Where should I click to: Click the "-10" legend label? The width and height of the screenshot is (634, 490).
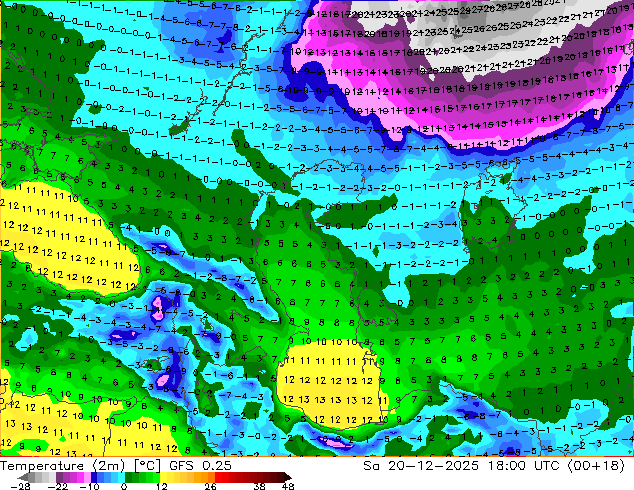click(x=89, y=486)
